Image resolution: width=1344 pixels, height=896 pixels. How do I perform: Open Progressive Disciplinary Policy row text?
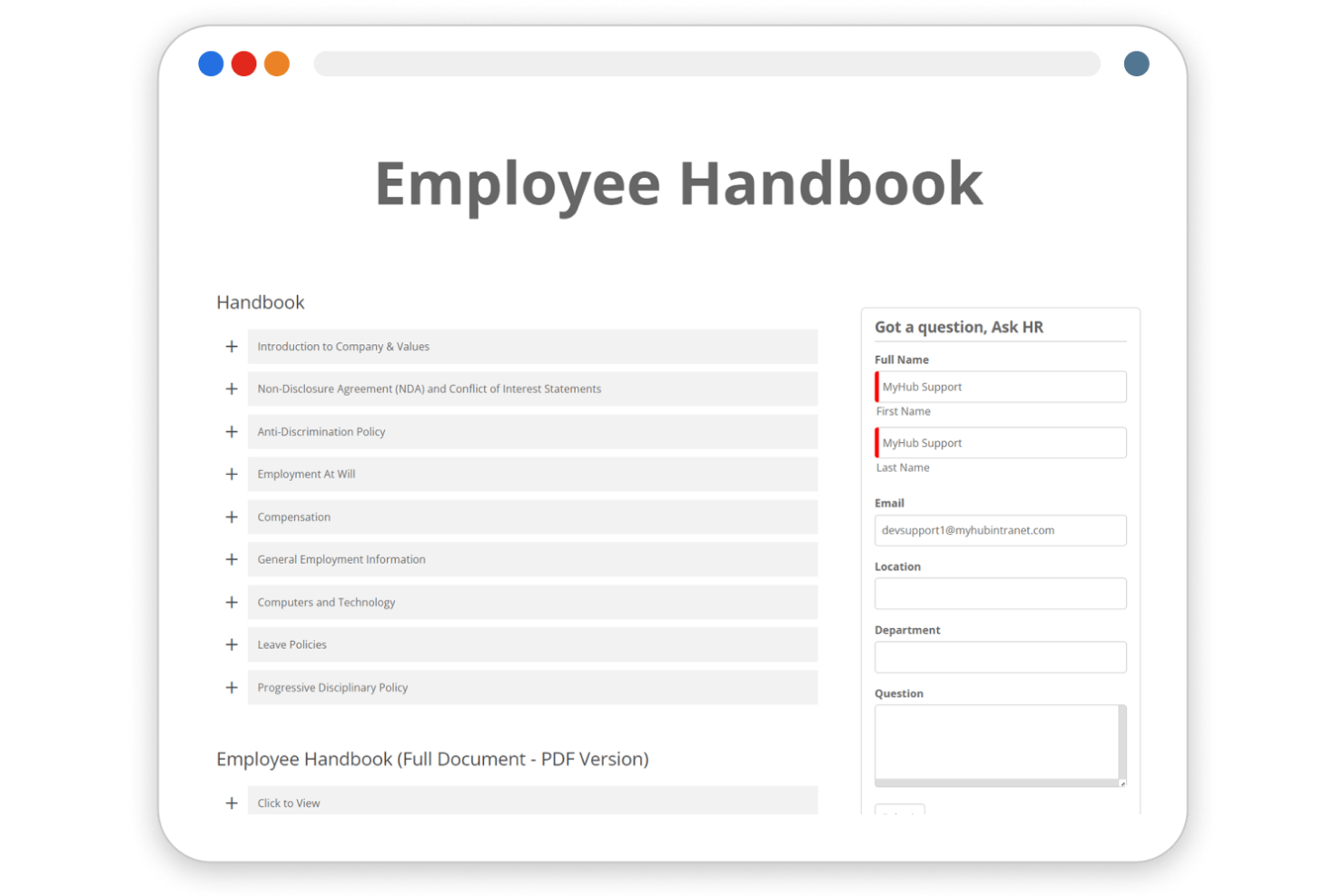tap(332, 688)
